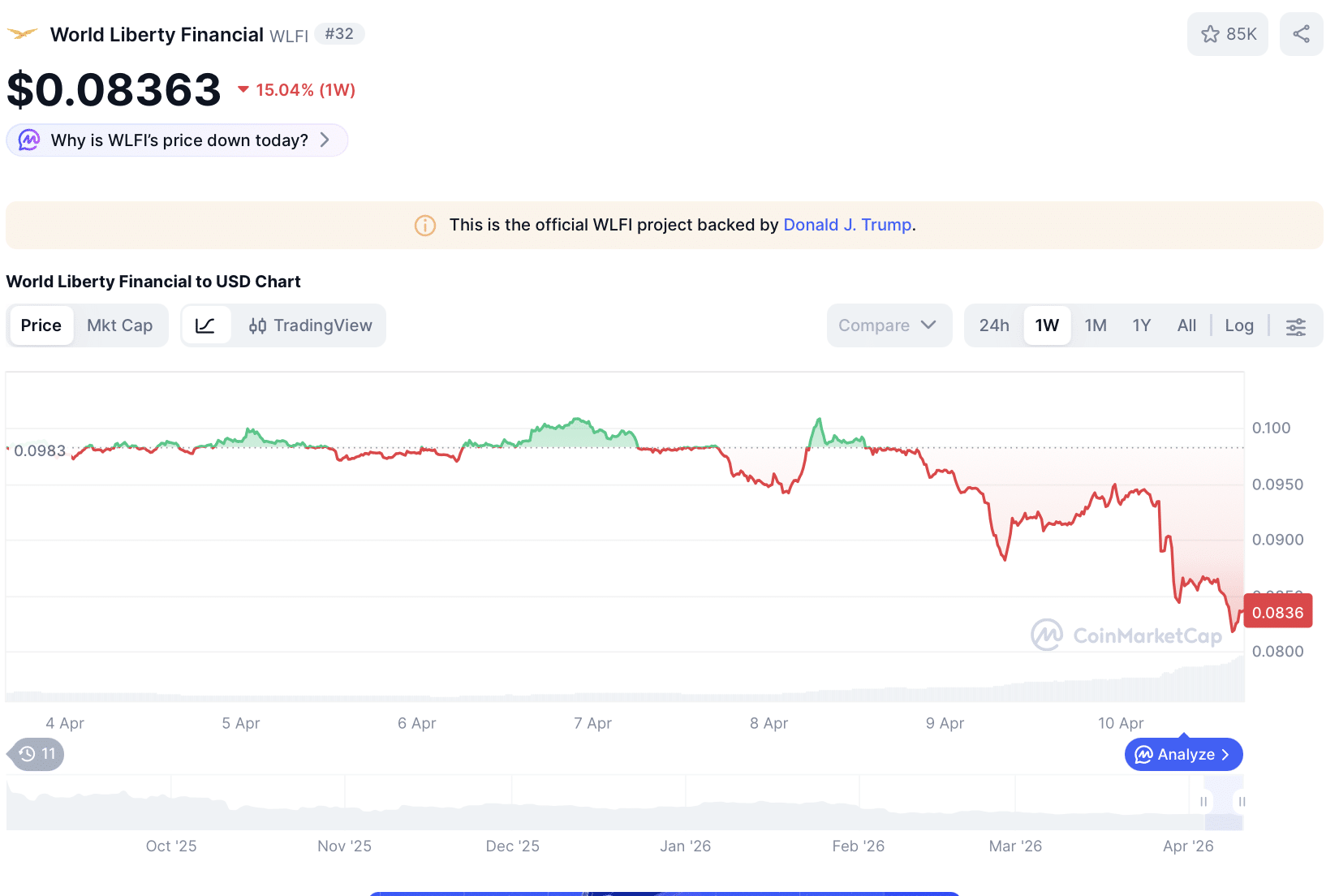Open the Compare dropdown
Image resolution: width=1339 pixels, height=896 pixels.
tap(888, 325)
